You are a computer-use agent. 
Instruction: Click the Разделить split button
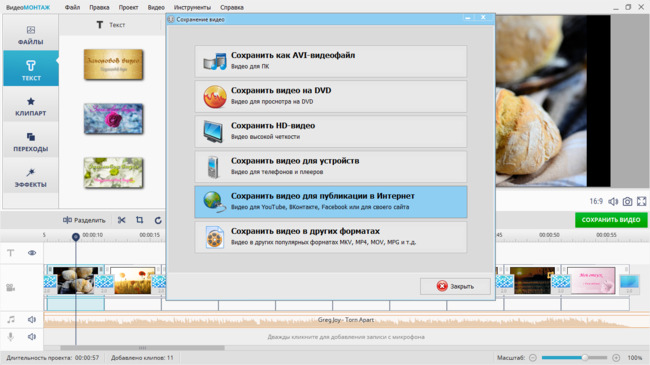[84, 220]
